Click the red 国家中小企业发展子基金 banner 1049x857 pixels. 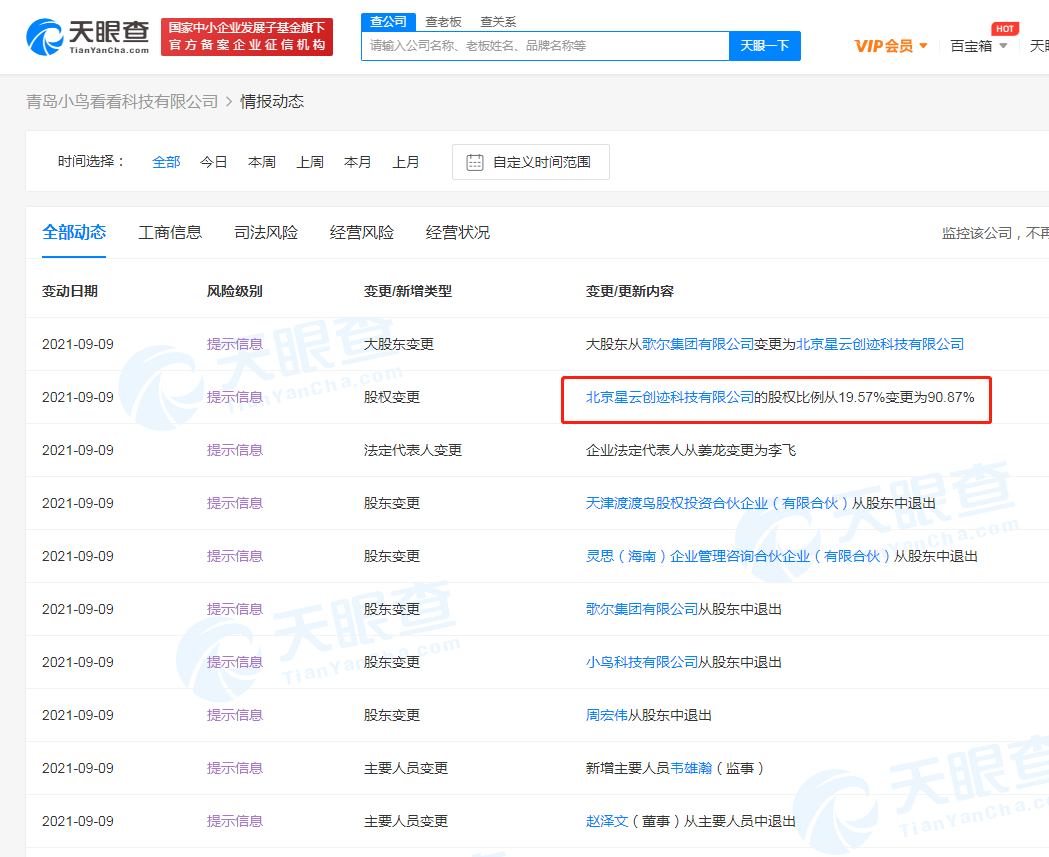(247, 37)
